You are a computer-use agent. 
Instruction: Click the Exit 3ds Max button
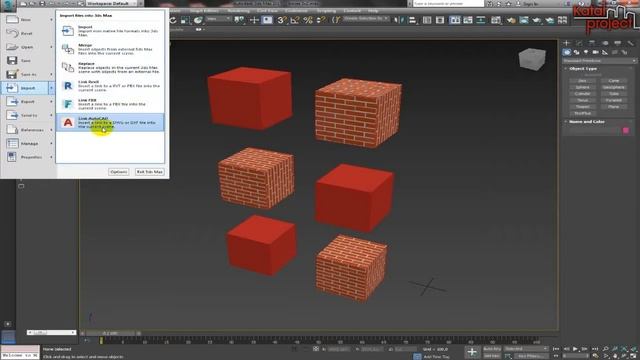(x=149, y=172)
